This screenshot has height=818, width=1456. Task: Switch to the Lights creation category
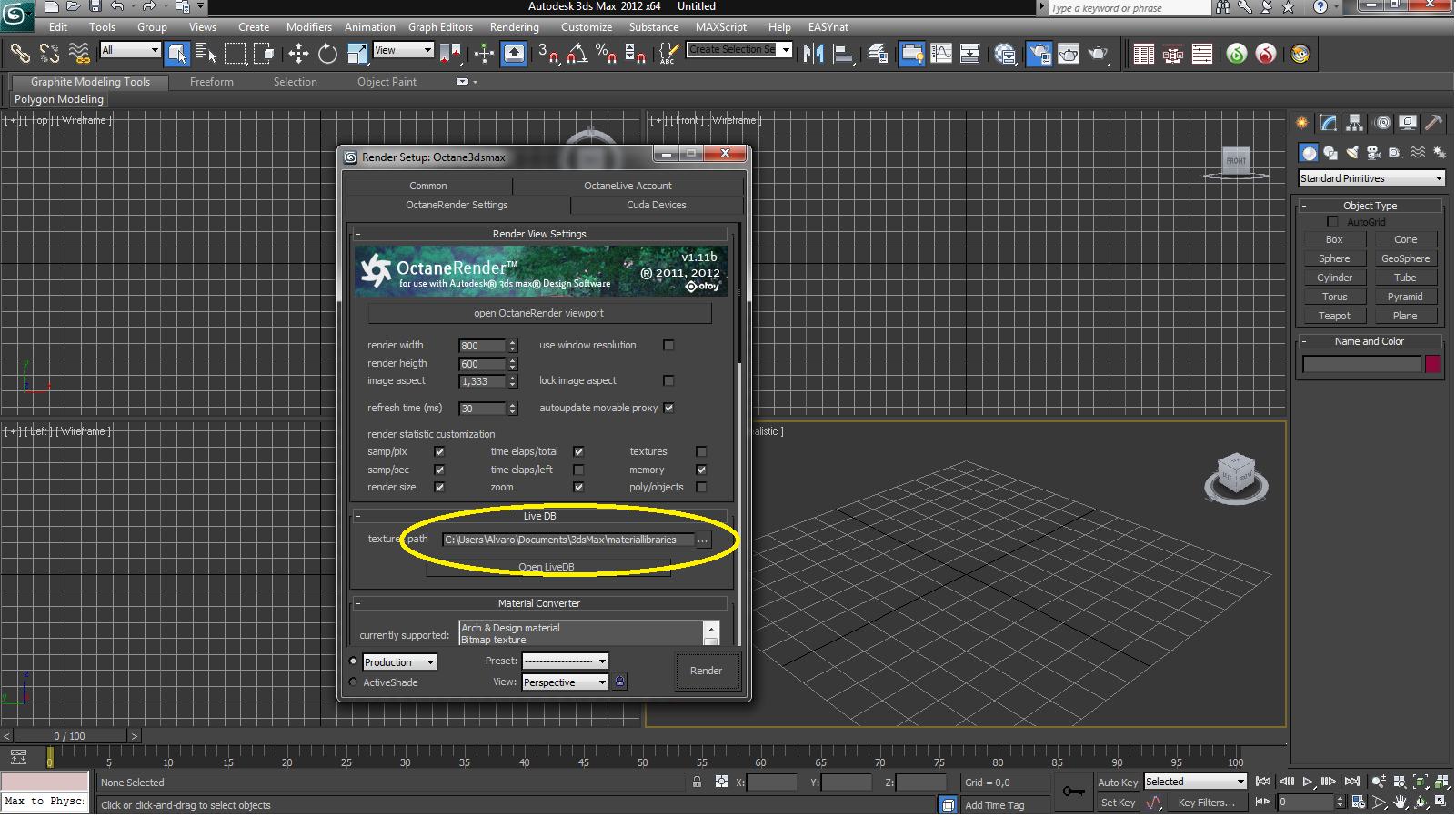click(1352, 153)
